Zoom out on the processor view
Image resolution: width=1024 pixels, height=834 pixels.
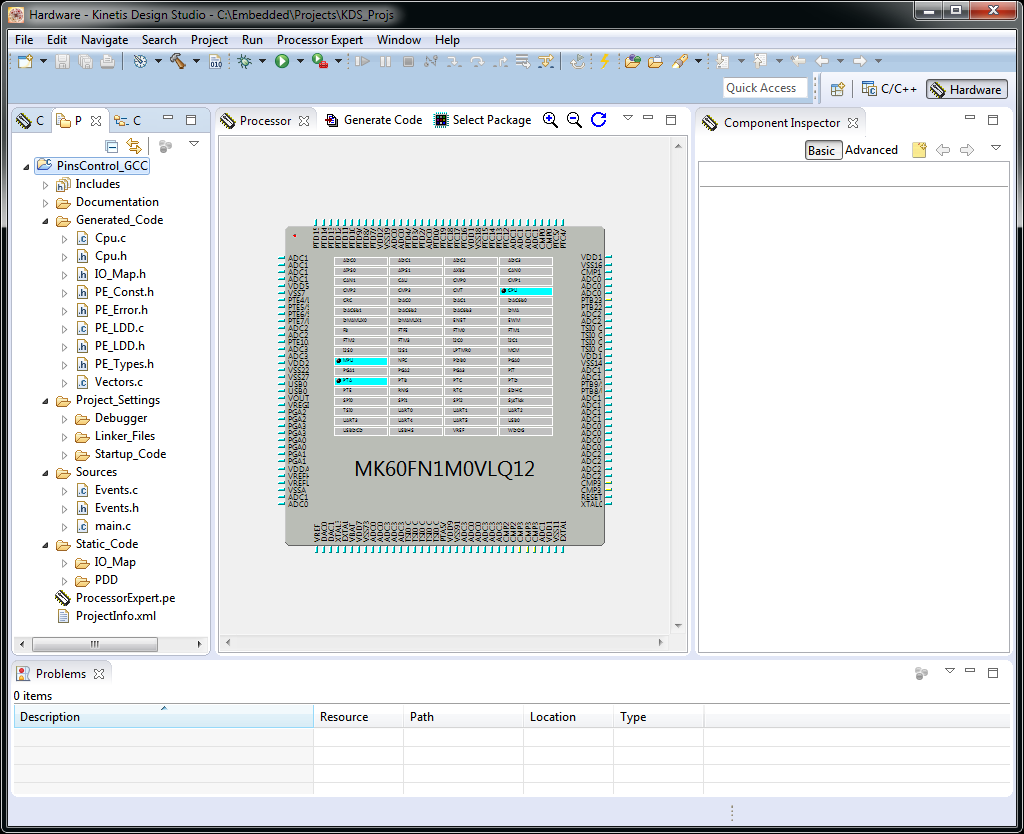coord(574,120)
